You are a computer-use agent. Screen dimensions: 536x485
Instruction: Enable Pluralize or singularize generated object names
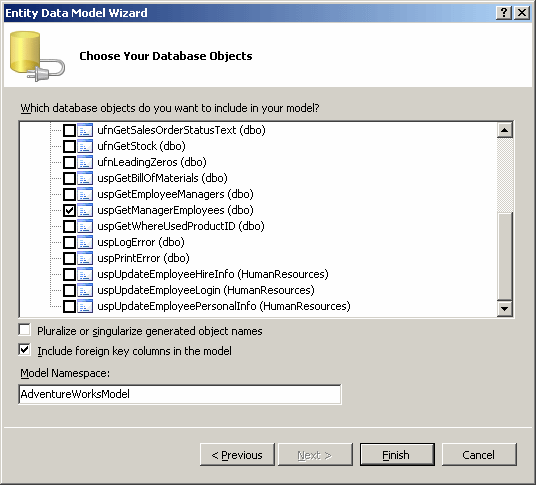click(x=25, y=330)
